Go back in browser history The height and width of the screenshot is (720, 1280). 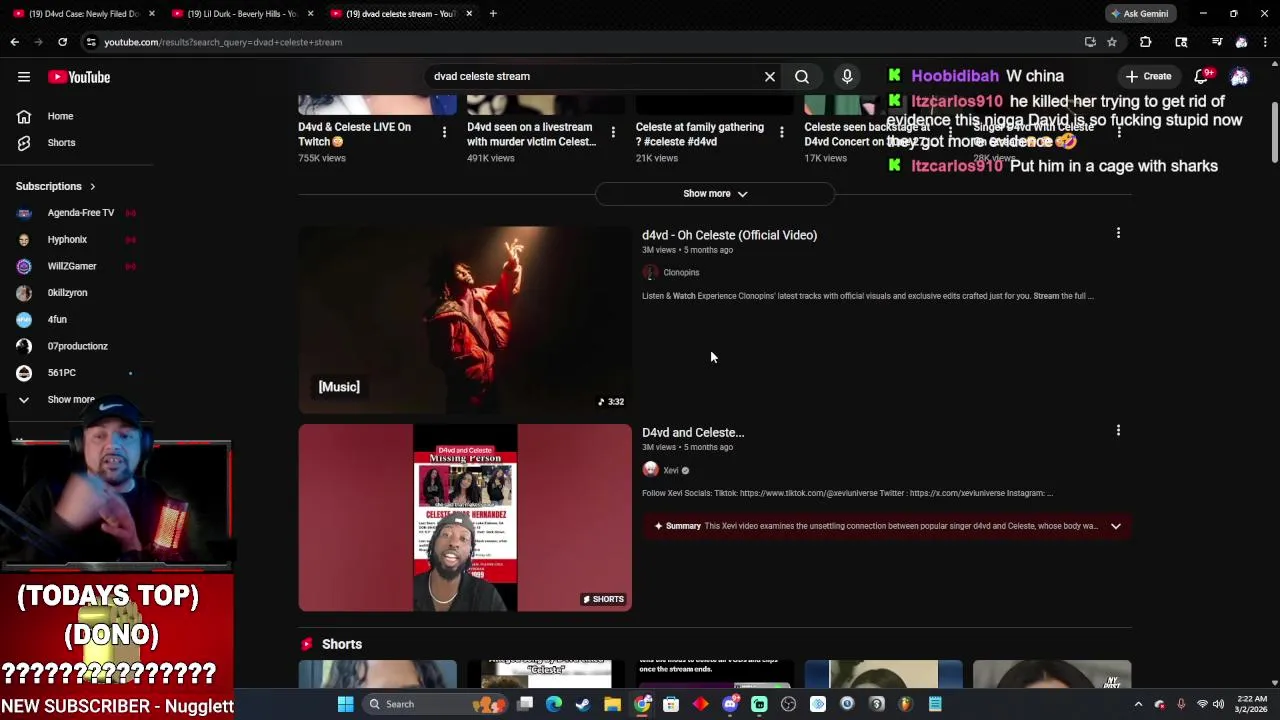click(15, 42)
